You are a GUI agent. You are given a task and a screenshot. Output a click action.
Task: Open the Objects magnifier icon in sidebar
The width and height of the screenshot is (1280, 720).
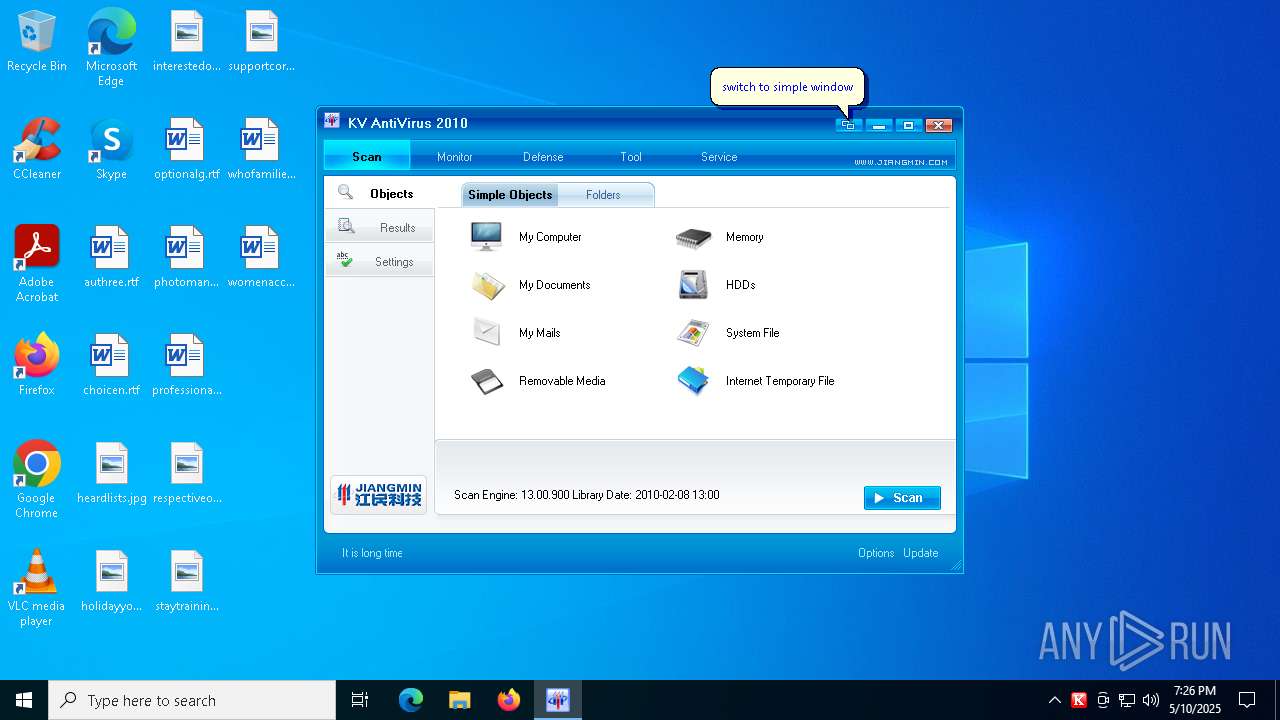345,193
